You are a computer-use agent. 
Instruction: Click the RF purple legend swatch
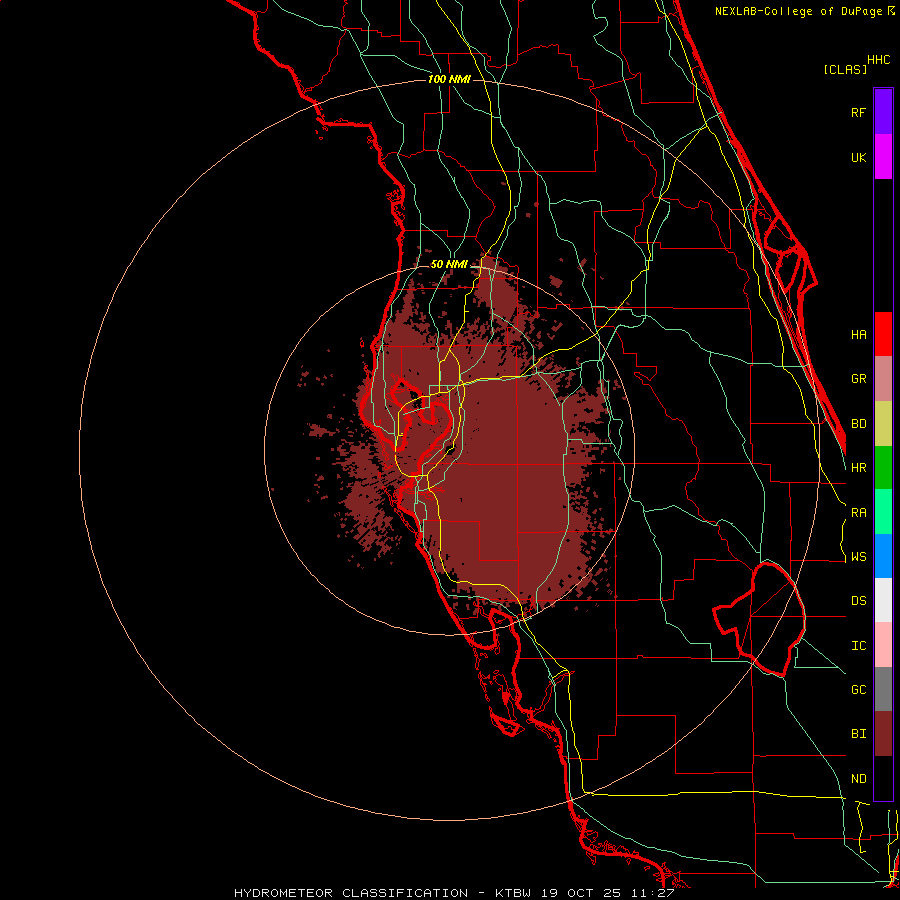point(883,112)
